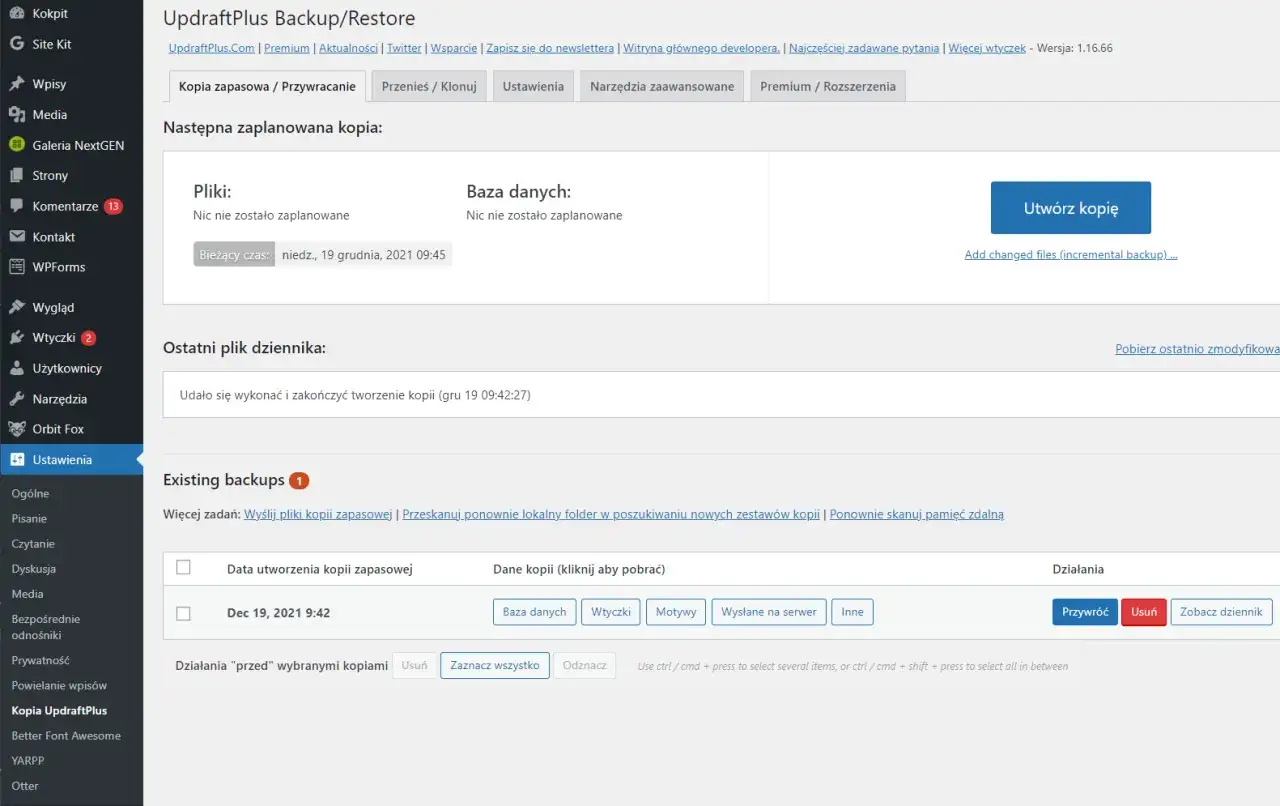Click the greyed Usuń button below the table
Image resolution: width=1280 pixels, height=806 pixels.
point(415,665)
